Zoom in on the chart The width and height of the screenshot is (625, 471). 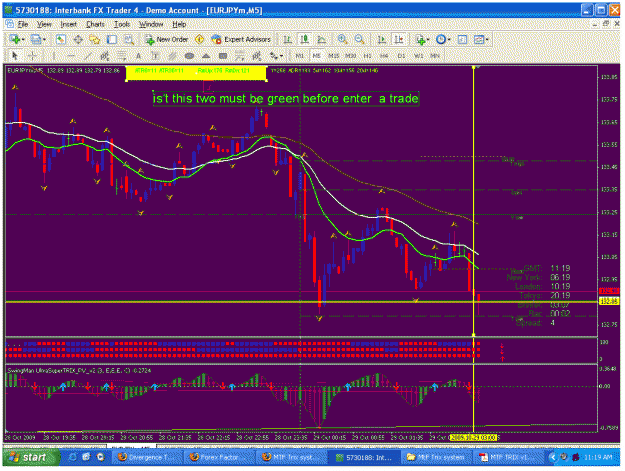(x=342, y=39)
